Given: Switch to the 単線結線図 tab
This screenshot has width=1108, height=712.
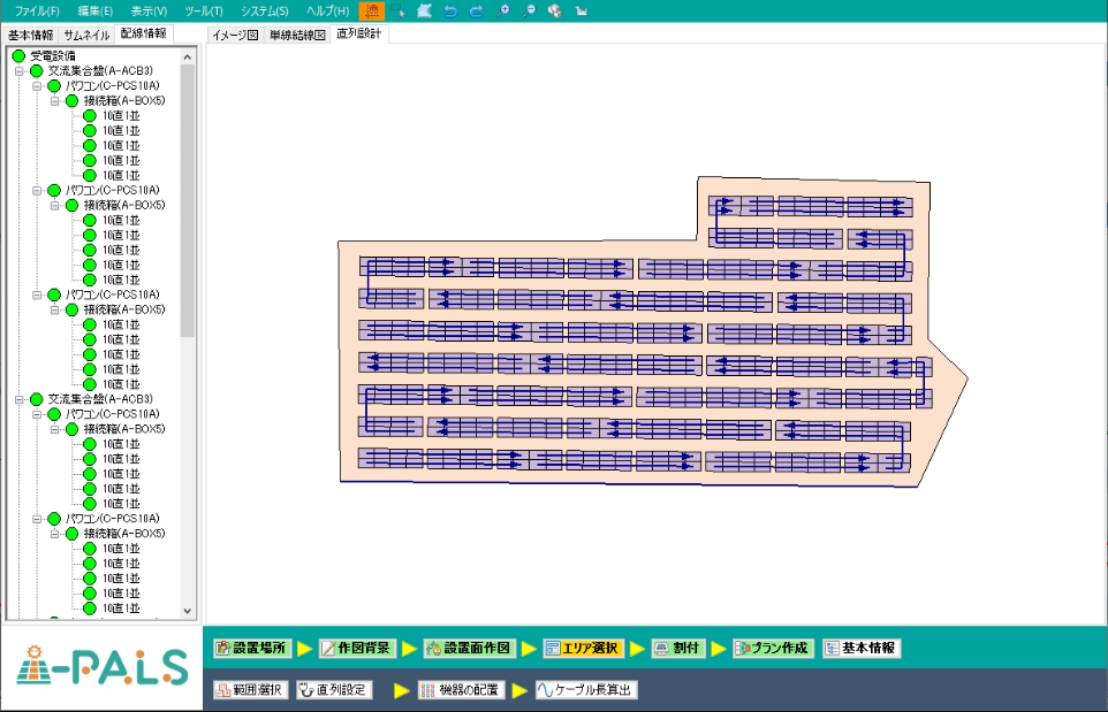Looking at the screenshot, I should click(x=297, y=35).
